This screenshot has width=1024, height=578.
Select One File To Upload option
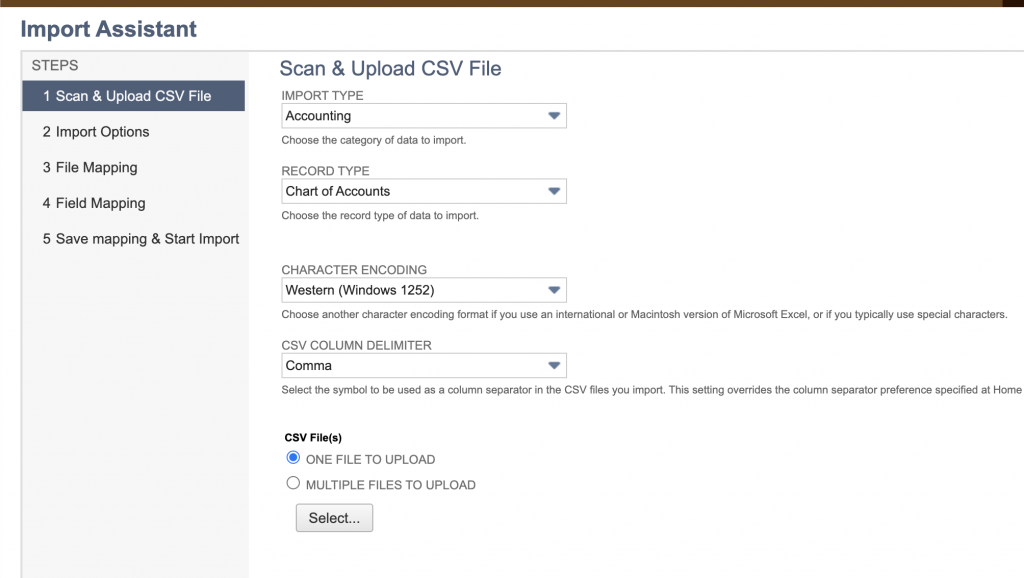click(x=293, y=458)
